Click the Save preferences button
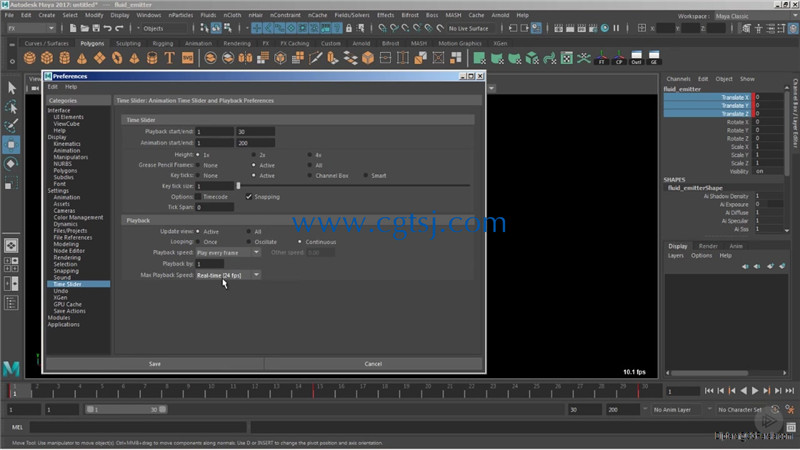The image size is (800, 450). [x=155, y=364]
